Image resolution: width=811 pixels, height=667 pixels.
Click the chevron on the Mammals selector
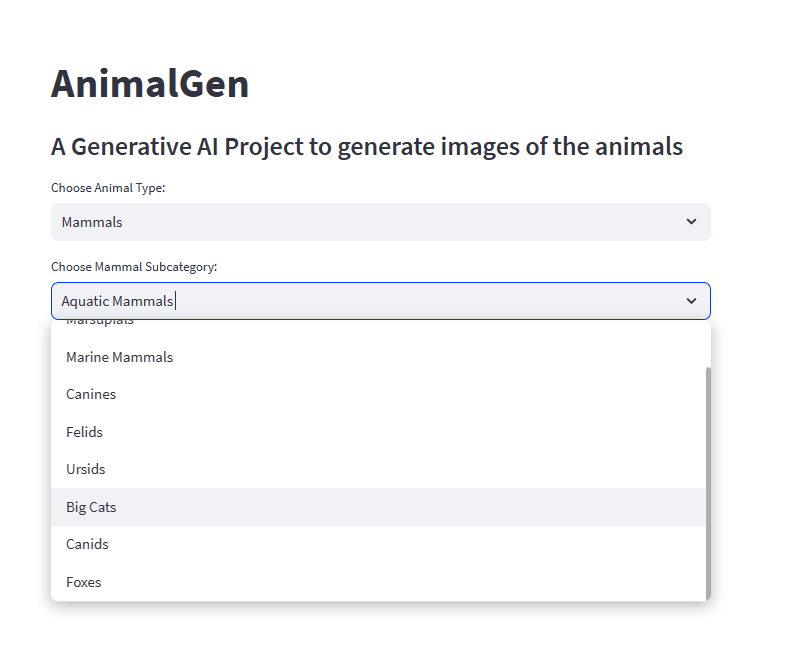pyautogui.click(x=691, y=222)
